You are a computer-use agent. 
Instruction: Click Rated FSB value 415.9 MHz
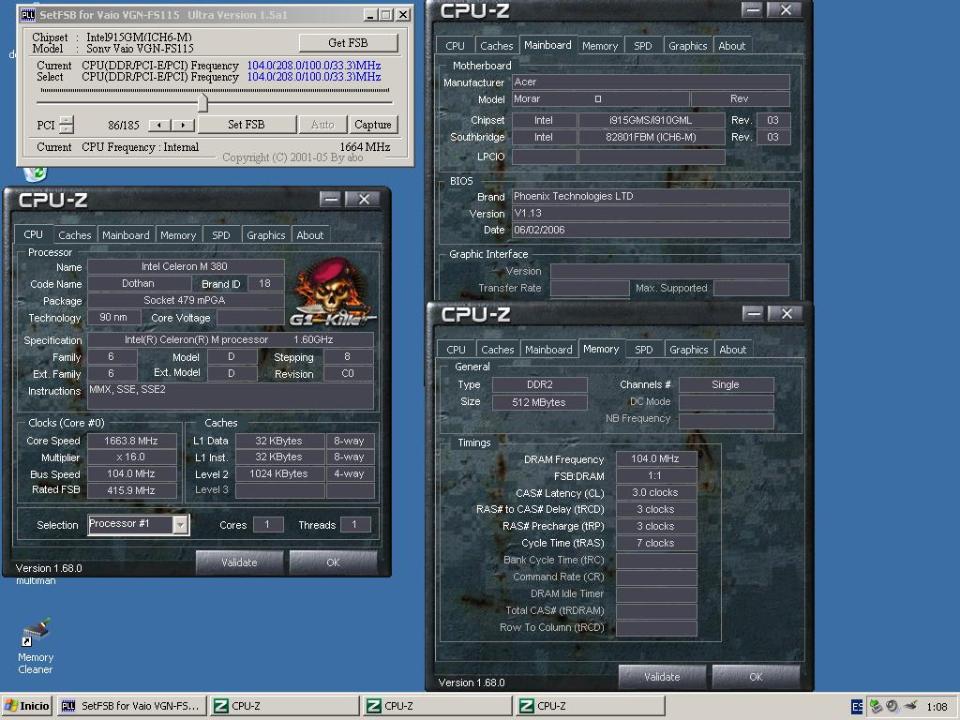[x=132, y=490]
